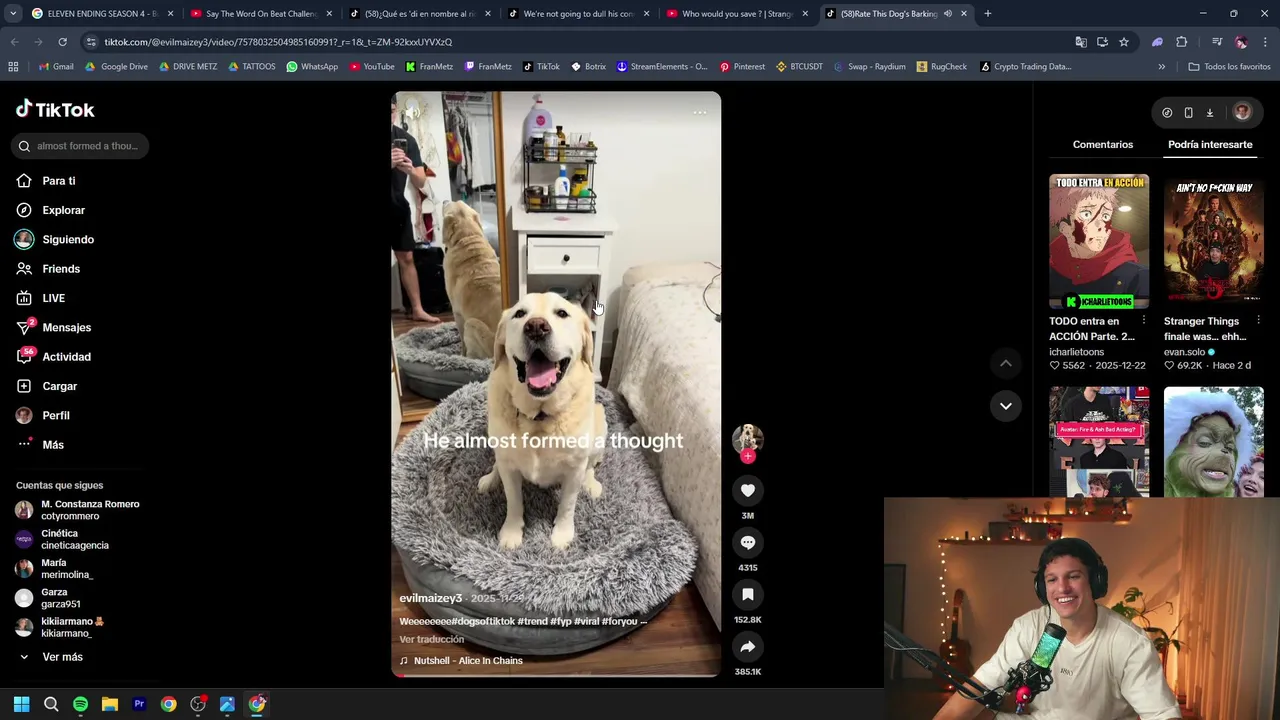Open Chrome three-dot menu
Image resolution: width=1280 pixels, height=720 pixels.
tap(1265, 42)
